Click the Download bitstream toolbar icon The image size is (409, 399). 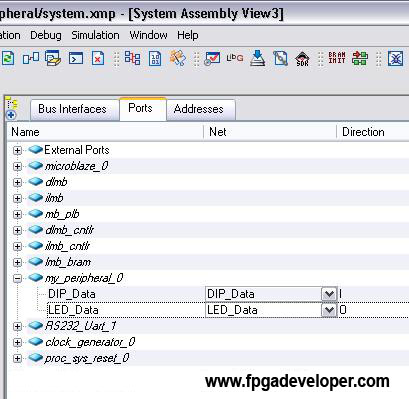point(257,58)
